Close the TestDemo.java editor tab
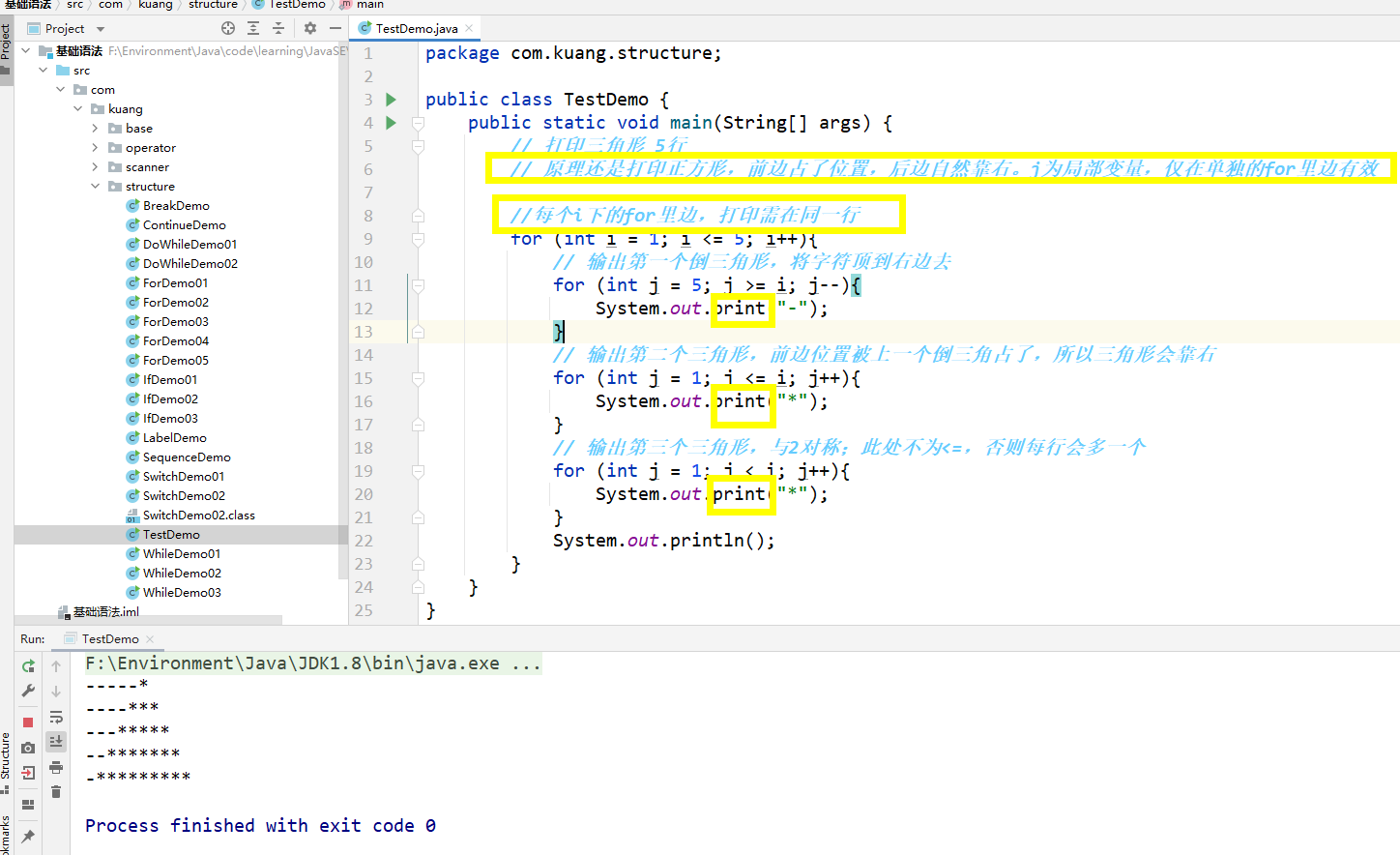 (469, 28)
